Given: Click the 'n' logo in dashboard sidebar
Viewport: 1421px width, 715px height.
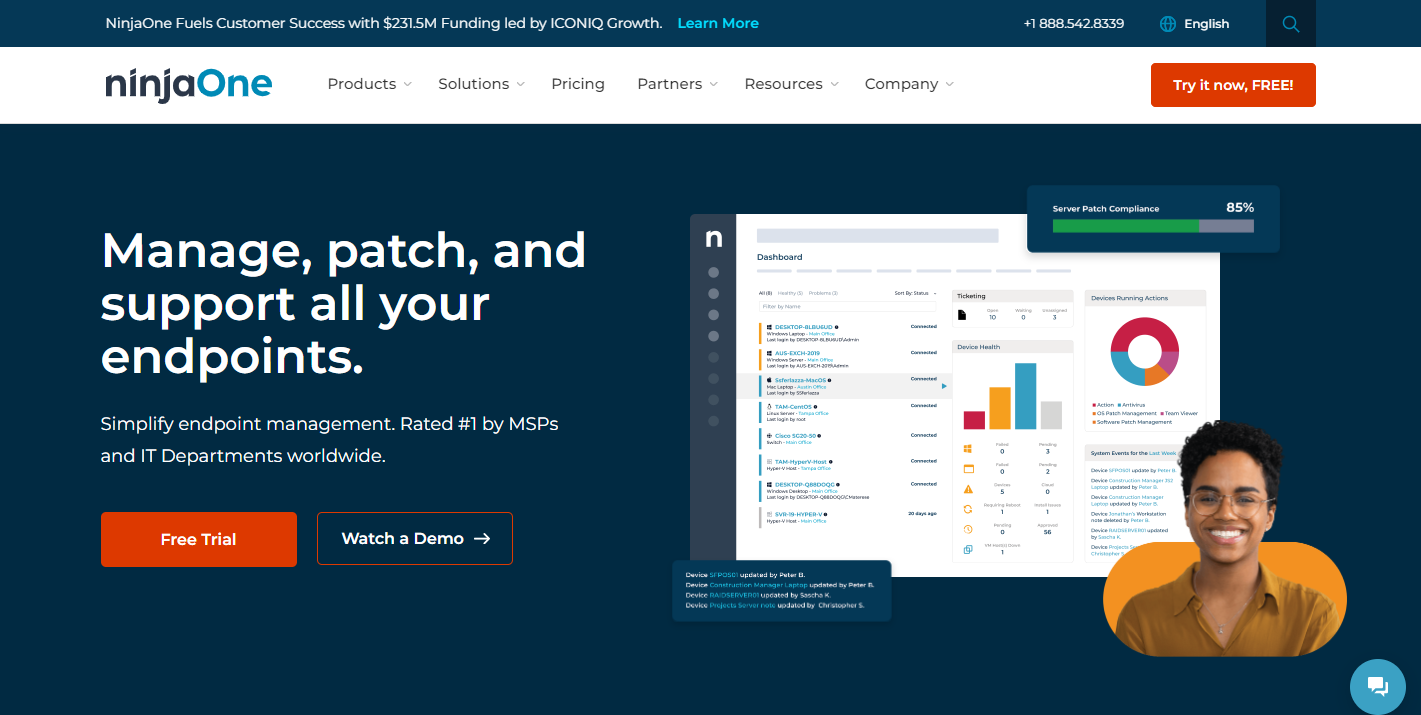Looking at the screenshot, I should coord(713,238).
